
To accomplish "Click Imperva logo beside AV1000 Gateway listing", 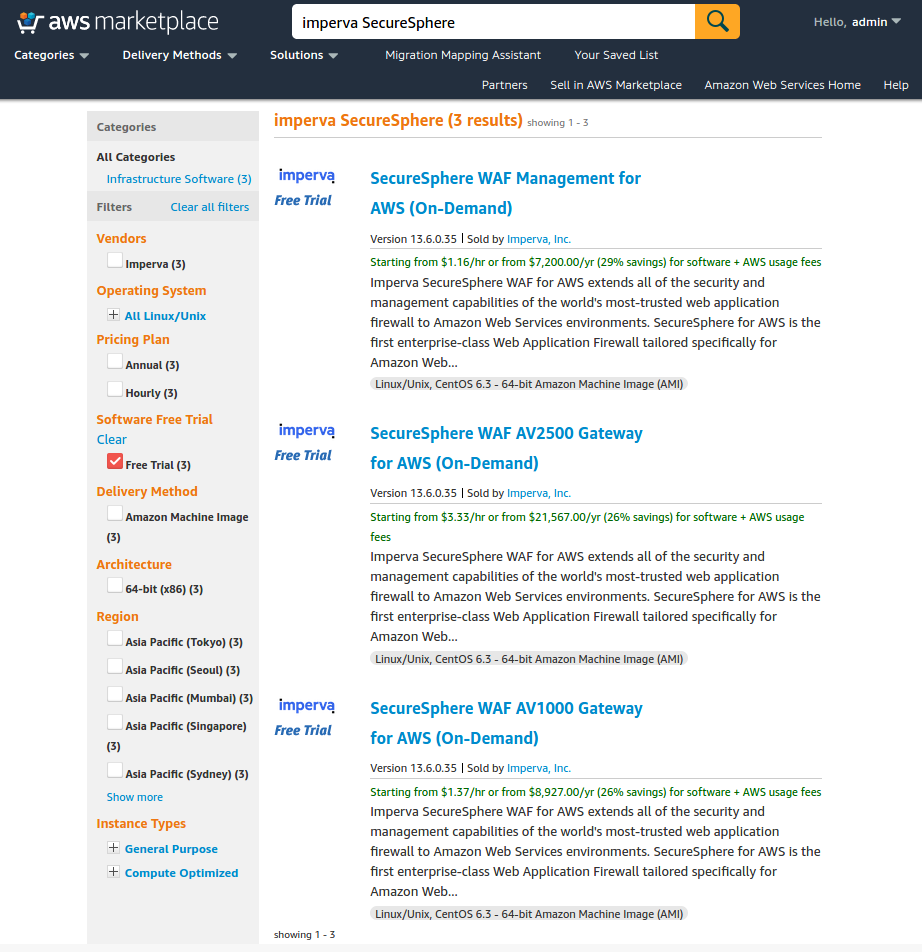I will [x=306, y=706].
